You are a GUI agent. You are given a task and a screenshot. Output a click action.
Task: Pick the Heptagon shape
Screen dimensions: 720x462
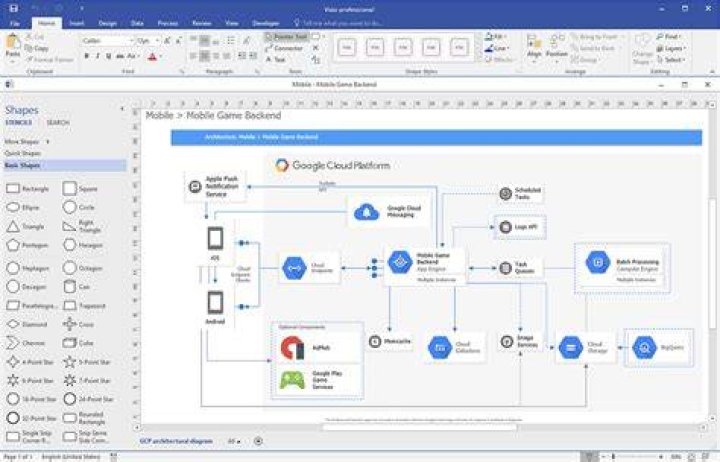(27, 268)
